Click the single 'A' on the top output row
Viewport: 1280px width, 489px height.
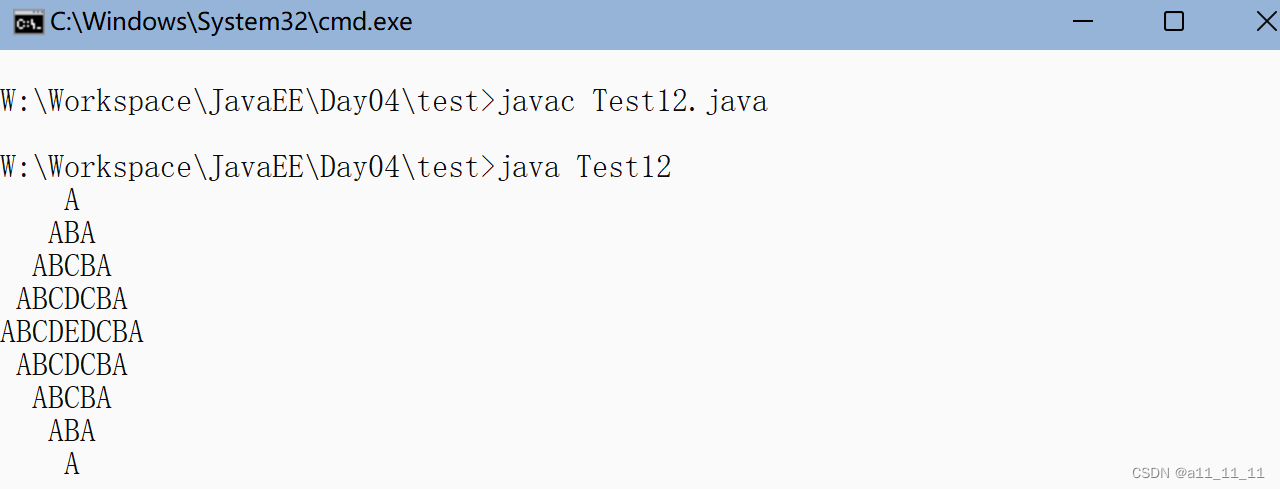coord(72,200)
